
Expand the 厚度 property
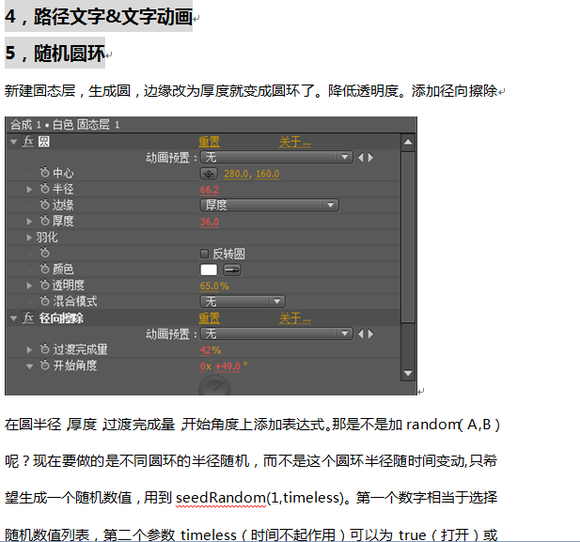coord(29,221)
